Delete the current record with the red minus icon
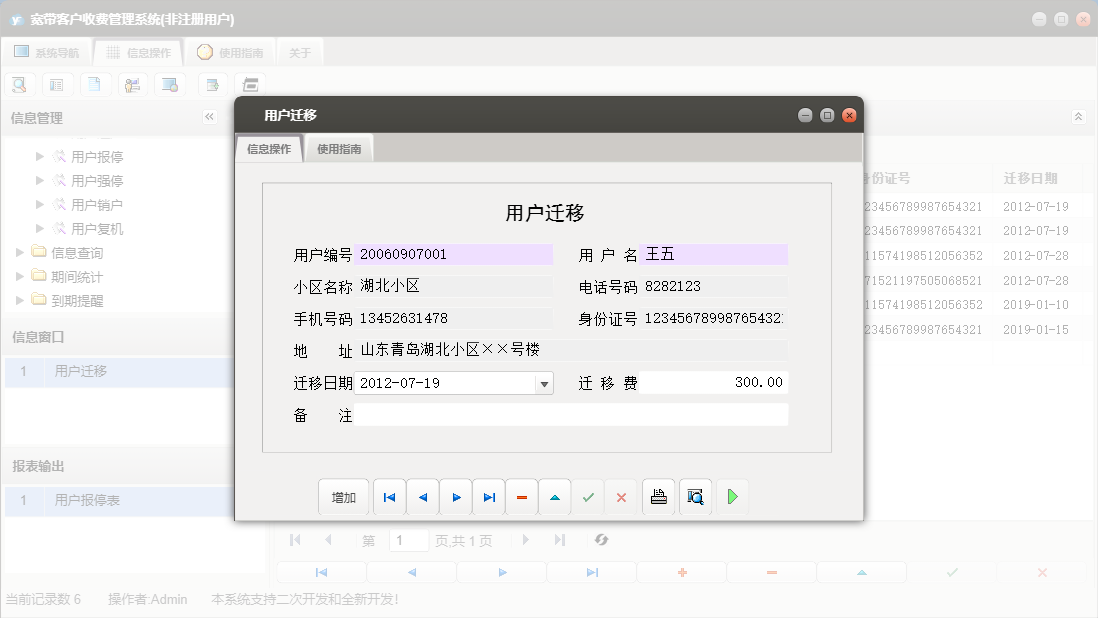Image resolution: width=1098 pixels, height=618 pixels. point(521,496)
